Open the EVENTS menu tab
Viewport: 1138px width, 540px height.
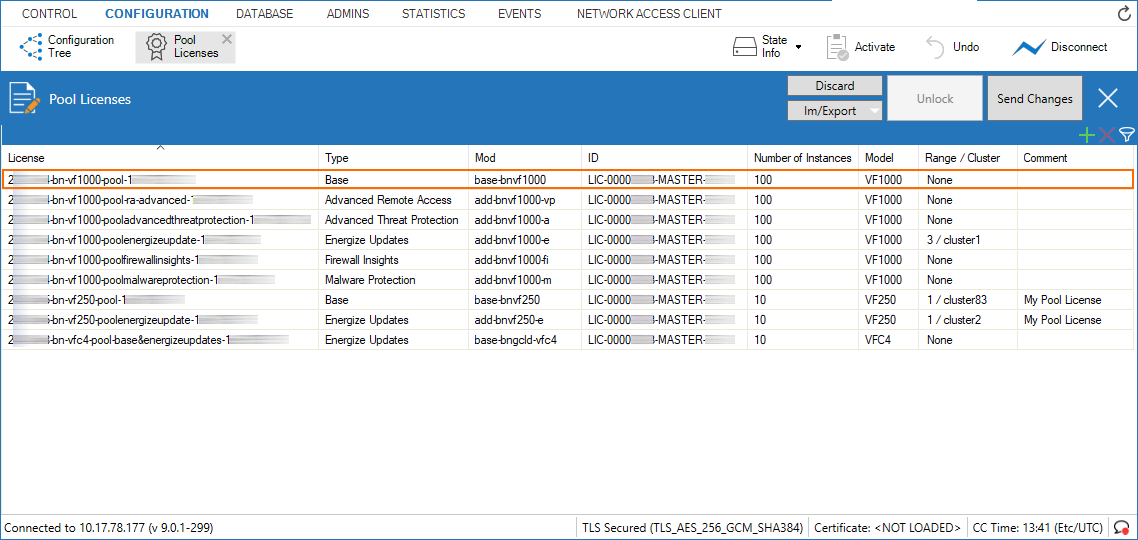pos(520,13)
